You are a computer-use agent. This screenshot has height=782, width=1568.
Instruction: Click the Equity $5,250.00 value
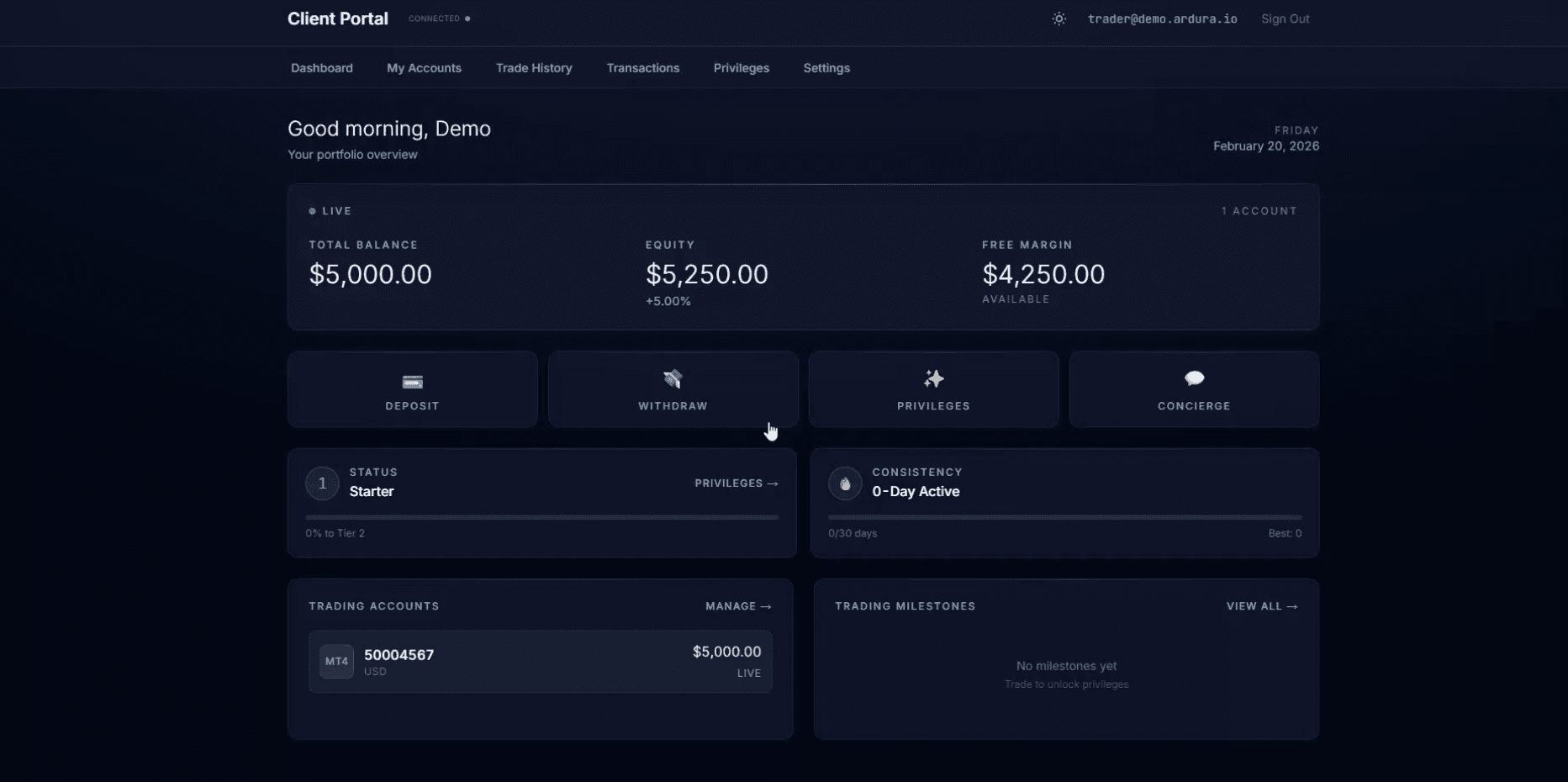click(707, 274)
